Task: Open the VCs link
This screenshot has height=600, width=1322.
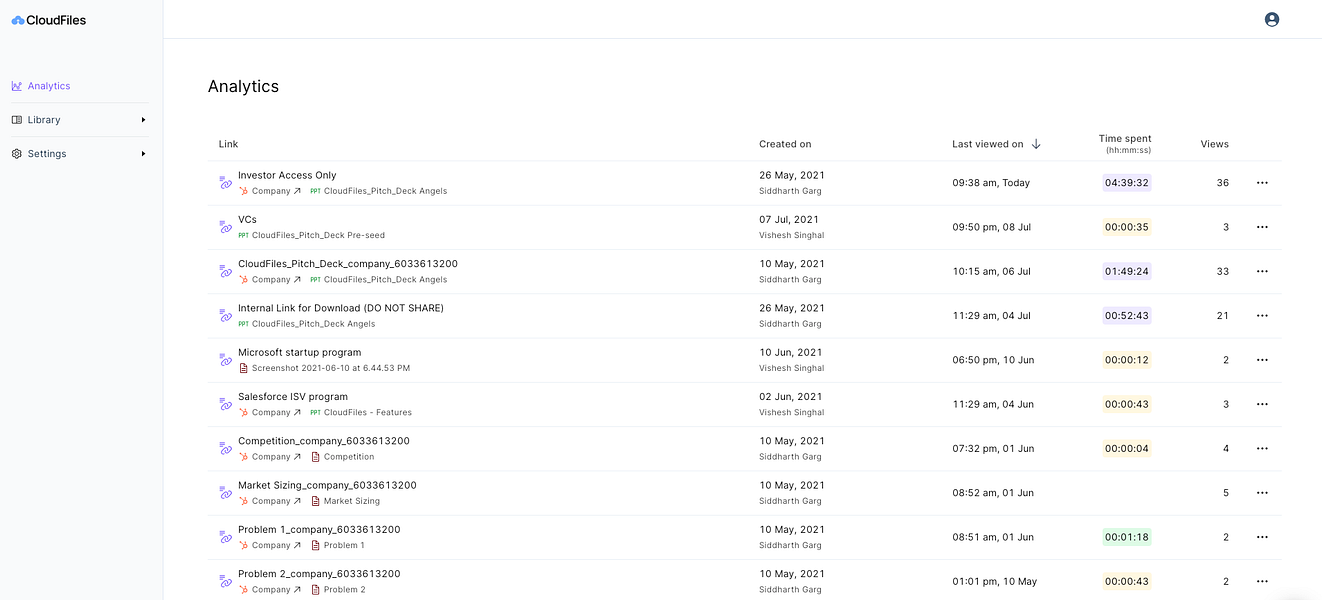Action: click(247, 219)
